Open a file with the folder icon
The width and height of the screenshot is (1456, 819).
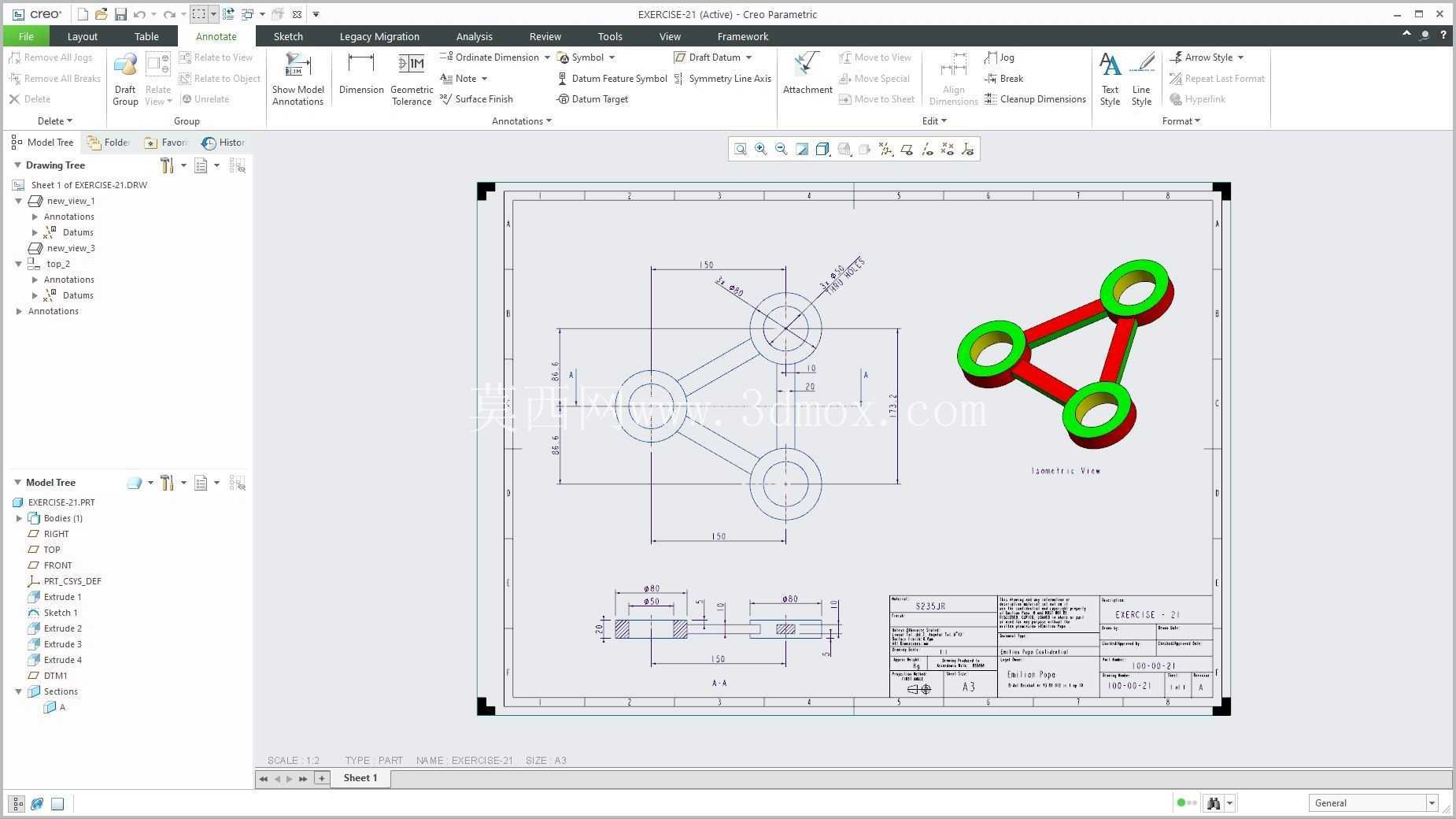pos(101,14)
